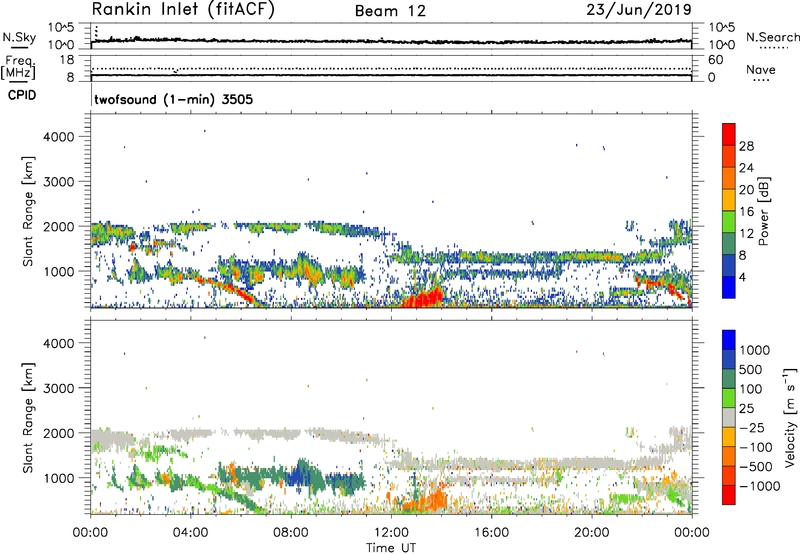
Task: Click the 'Slant Range [km]' label of power plot
Action: coord(28,212)
